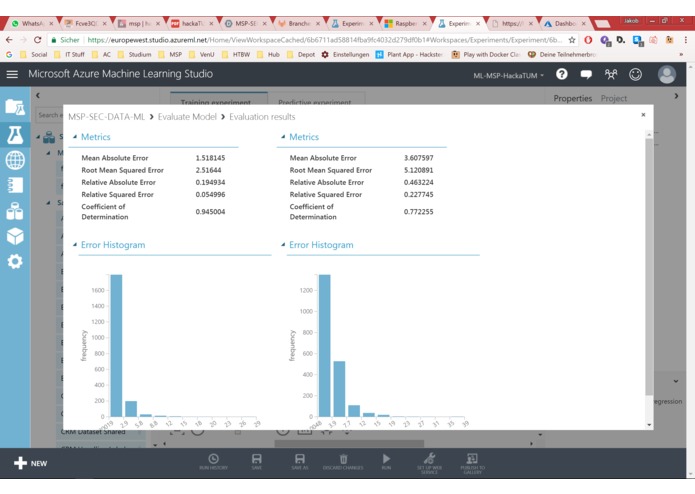Click the second bar in right histogram
The height and width of the screenshot is (494, 695).
click(339, 389)
